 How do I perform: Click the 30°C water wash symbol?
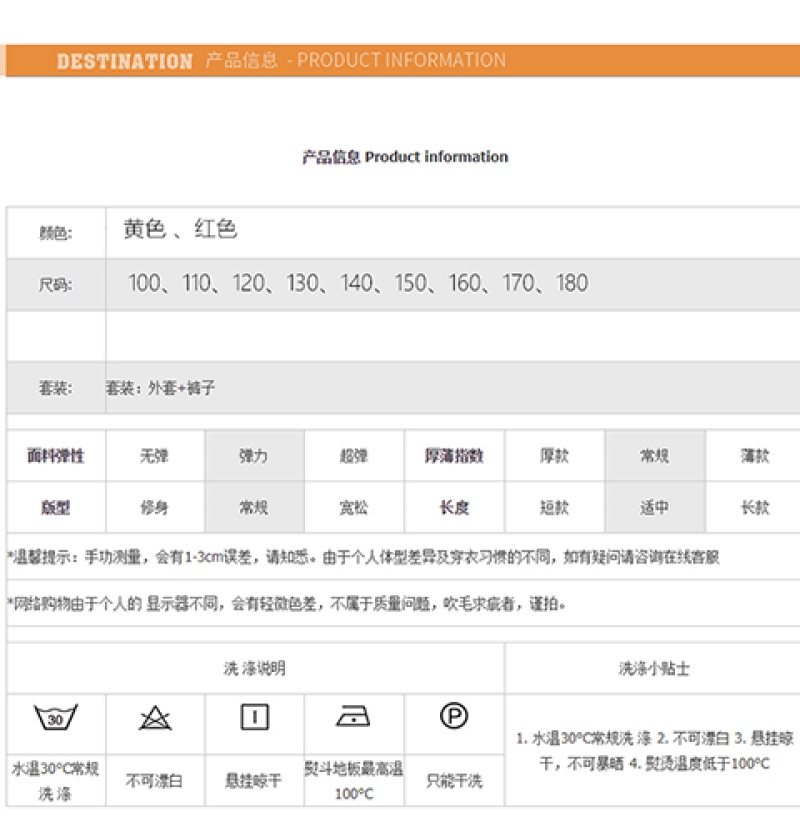click(x=55, y=717)
